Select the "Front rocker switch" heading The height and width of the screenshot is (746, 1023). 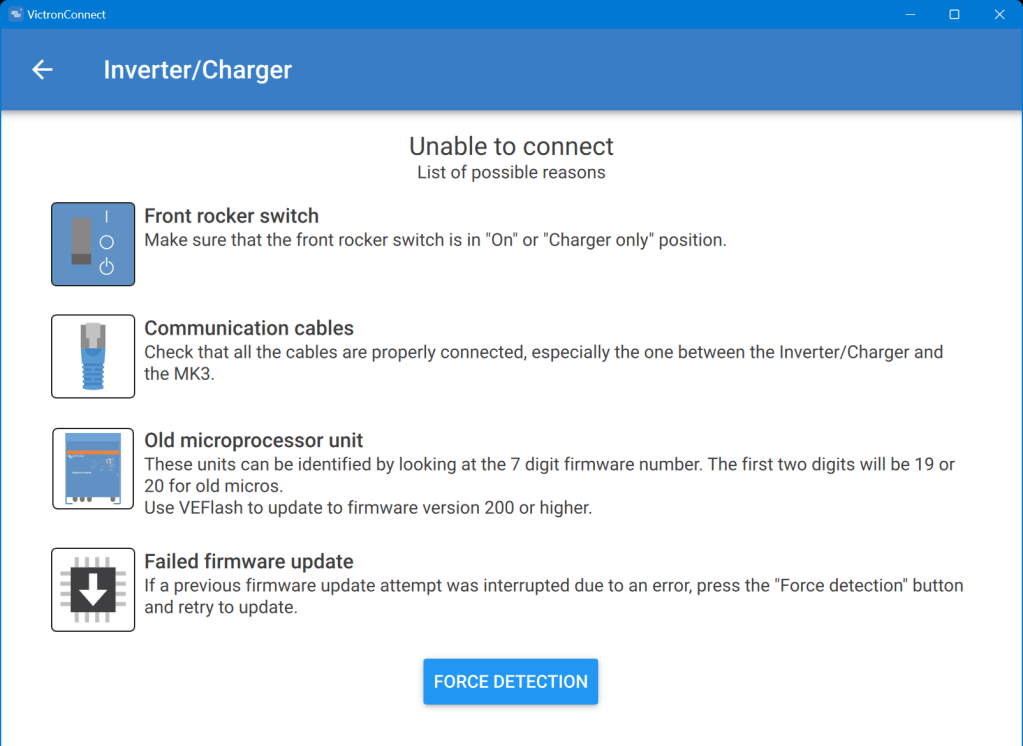pos(231,216)
